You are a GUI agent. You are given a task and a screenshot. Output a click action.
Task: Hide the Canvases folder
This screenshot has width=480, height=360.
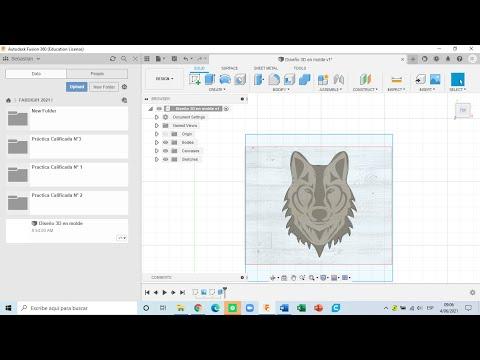click(165, 151)
